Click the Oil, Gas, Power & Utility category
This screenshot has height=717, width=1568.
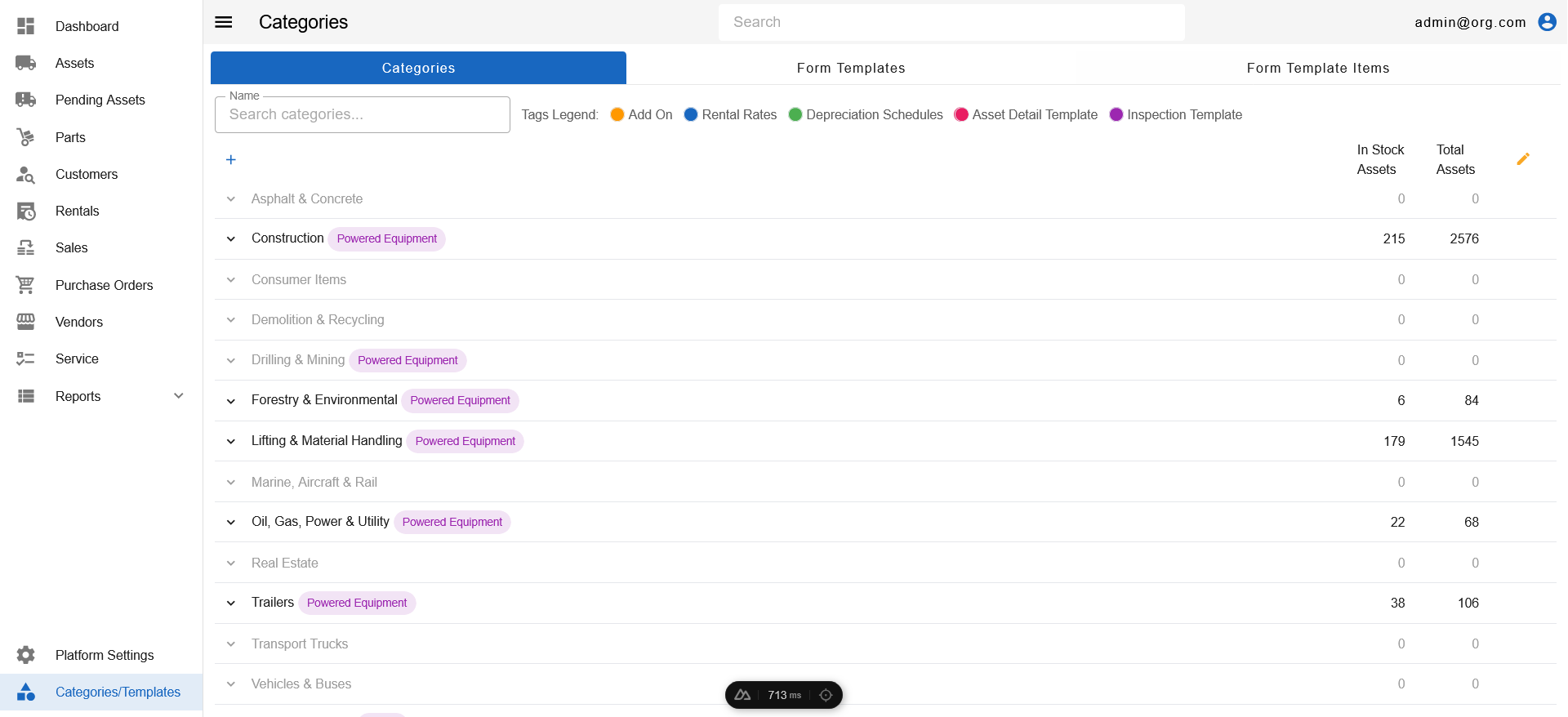(320, 522)
